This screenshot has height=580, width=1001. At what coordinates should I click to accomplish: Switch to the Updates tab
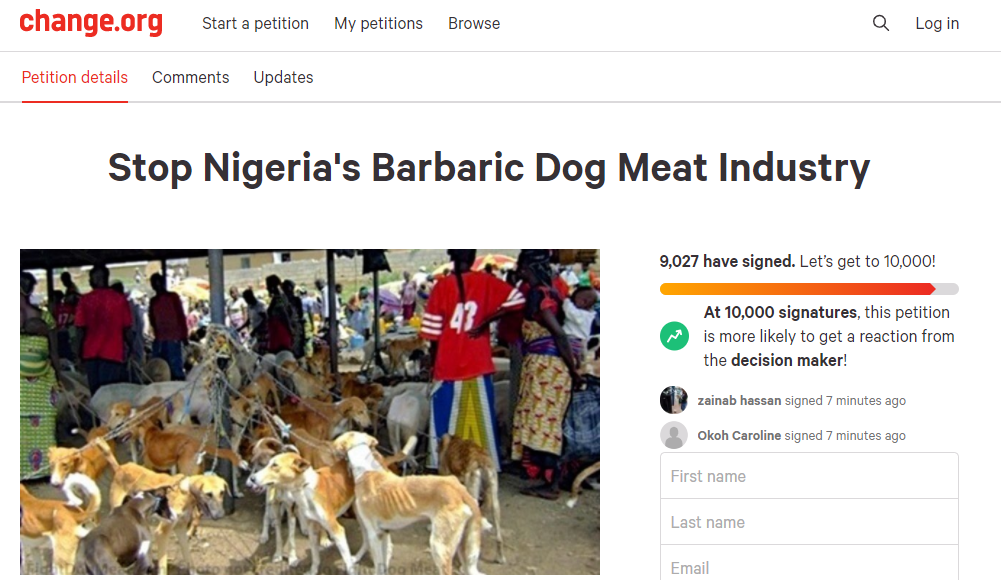pyautogui.click(x=283, y=77)
